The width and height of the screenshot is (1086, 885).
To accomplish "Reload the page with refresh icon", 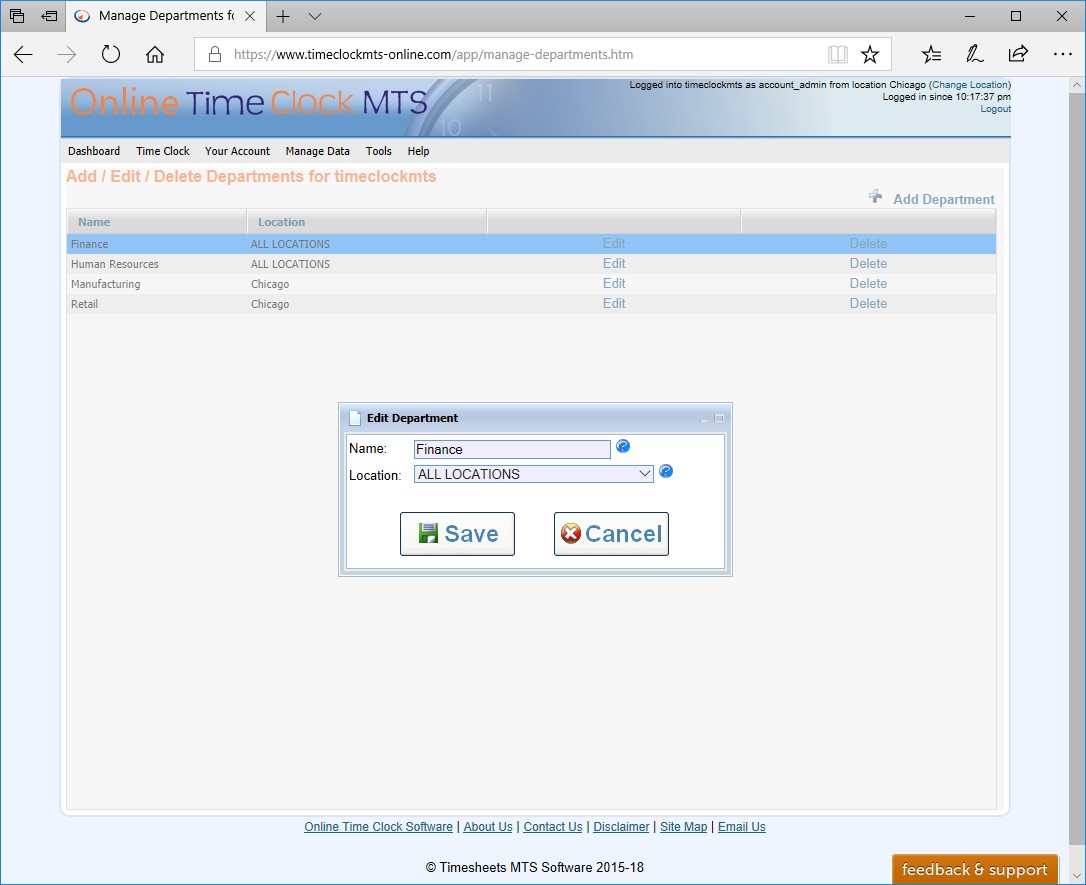I will click(111, 54).
